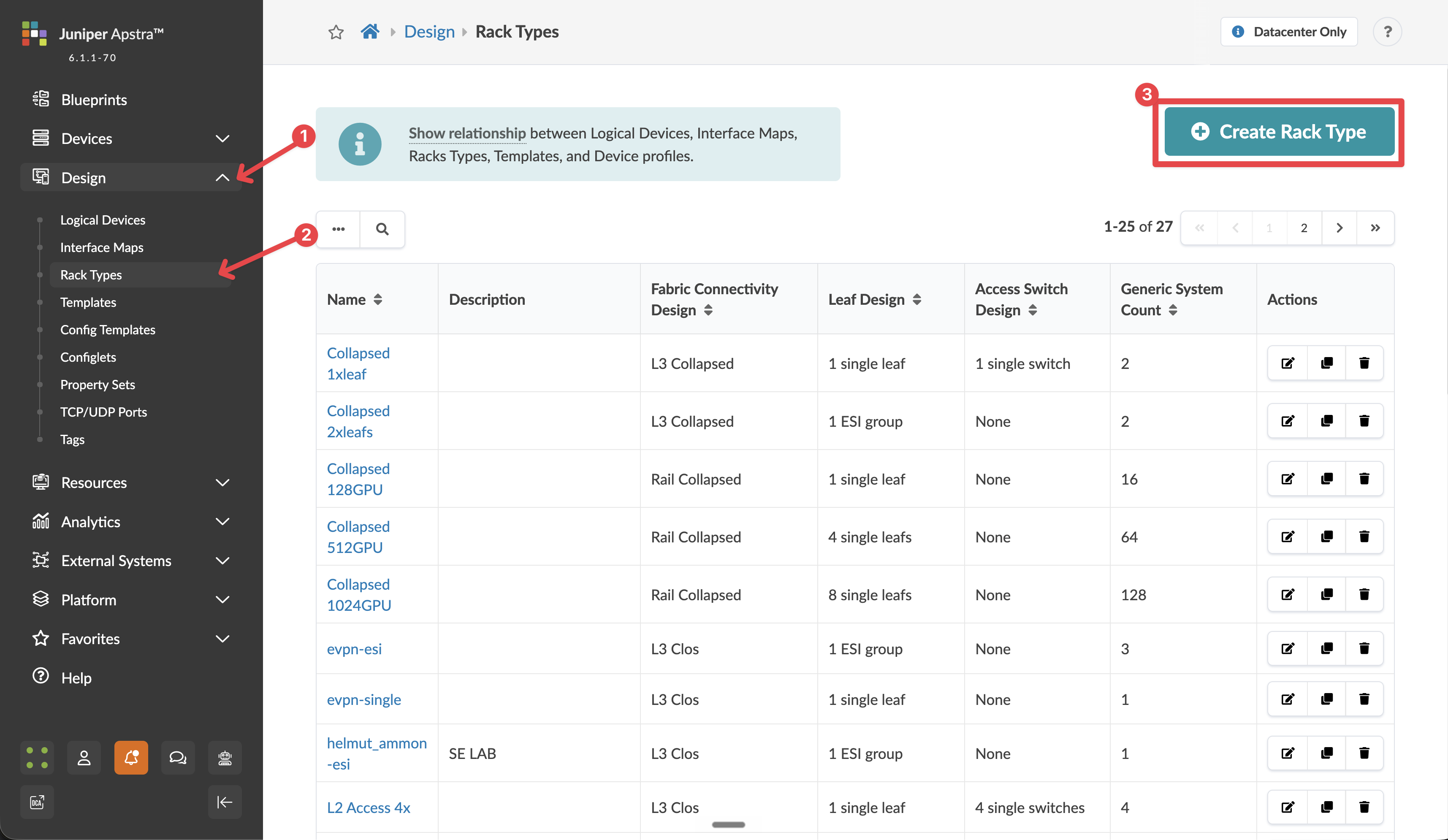Collapse the Design menu section
The width and height of the screenshot is (1448, 840).
tap(131, 178)
